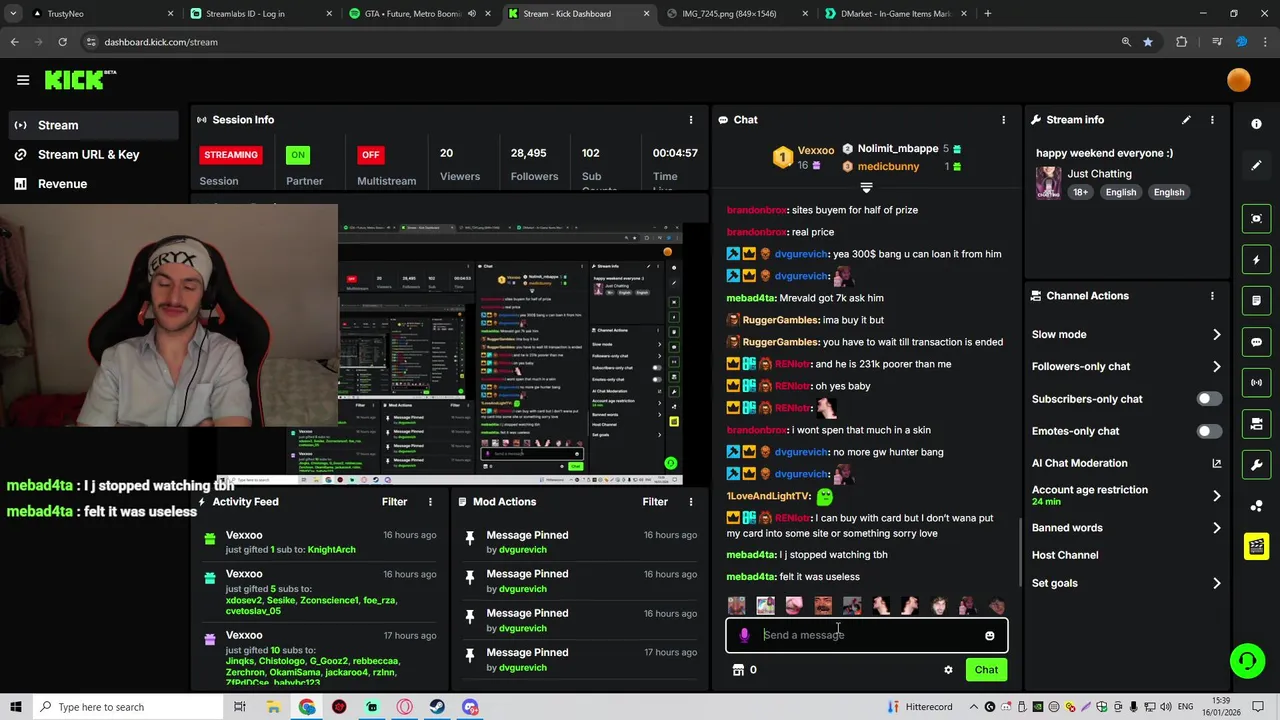
Task: Click the yellow clapperboard icon
Action: pos(1256,546)
